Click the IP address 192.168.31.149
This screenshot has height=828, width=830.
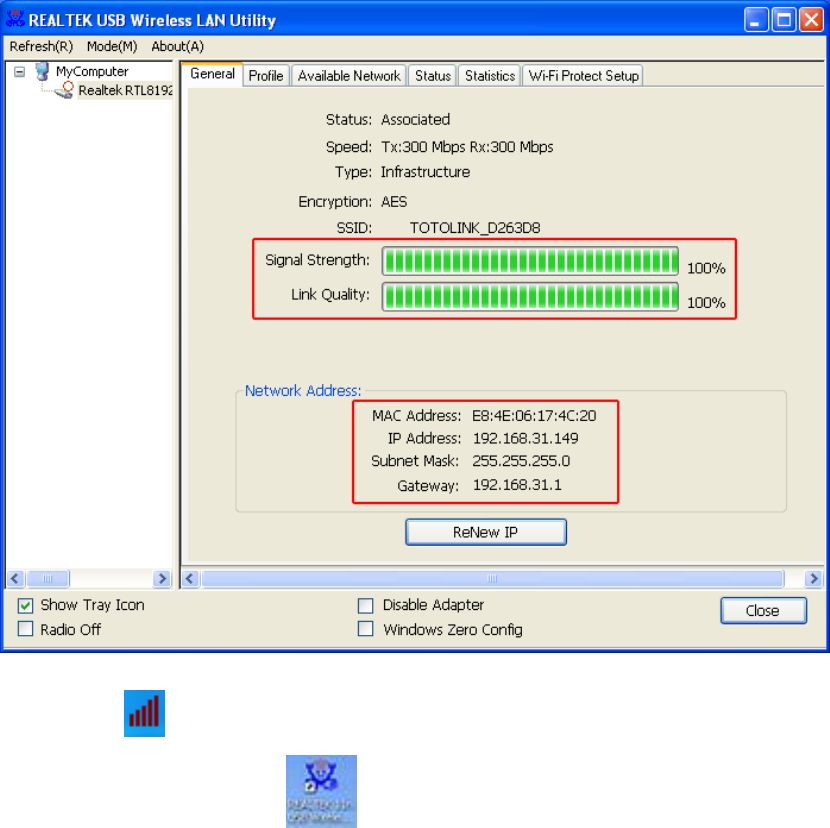pos(525,438)
